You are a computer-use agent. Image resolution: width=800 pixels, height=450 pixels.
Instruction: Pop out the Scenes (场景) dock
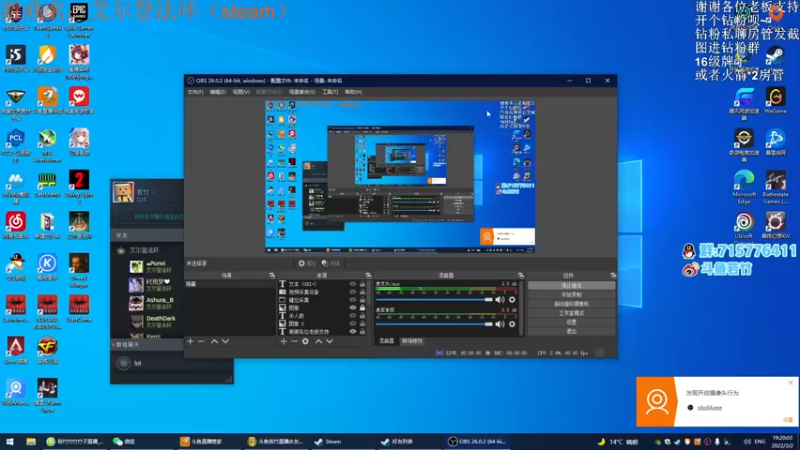point(272,276)
